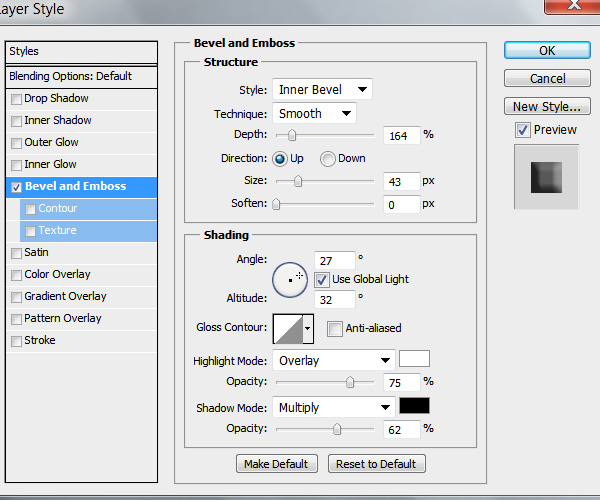Viewport: 600px width, 500px height.
Task: Toggle the Use Global Light checkbox
Action: 321,280
